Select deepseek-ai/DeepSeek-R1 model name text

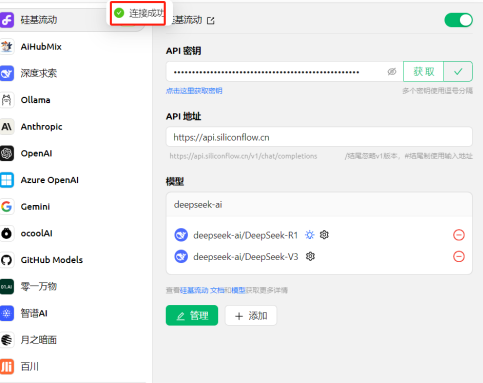pyautogui.click(x=246, y=235)
